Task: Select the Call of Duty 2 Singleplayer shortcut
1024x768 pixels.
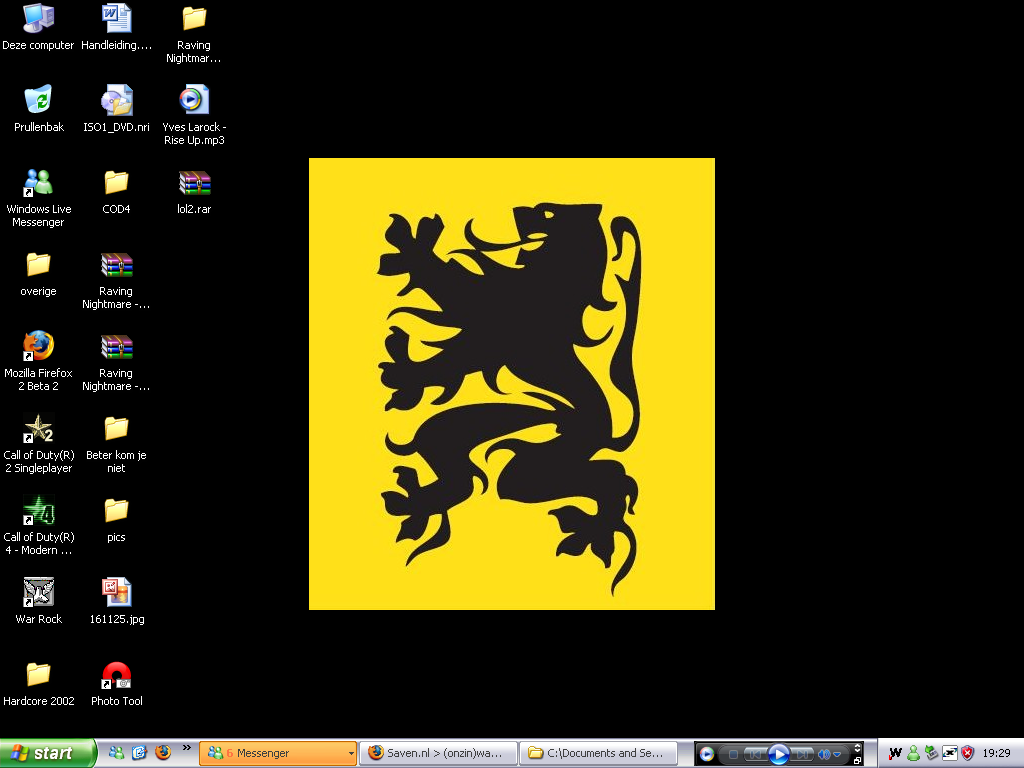Action: pos(39,444)
